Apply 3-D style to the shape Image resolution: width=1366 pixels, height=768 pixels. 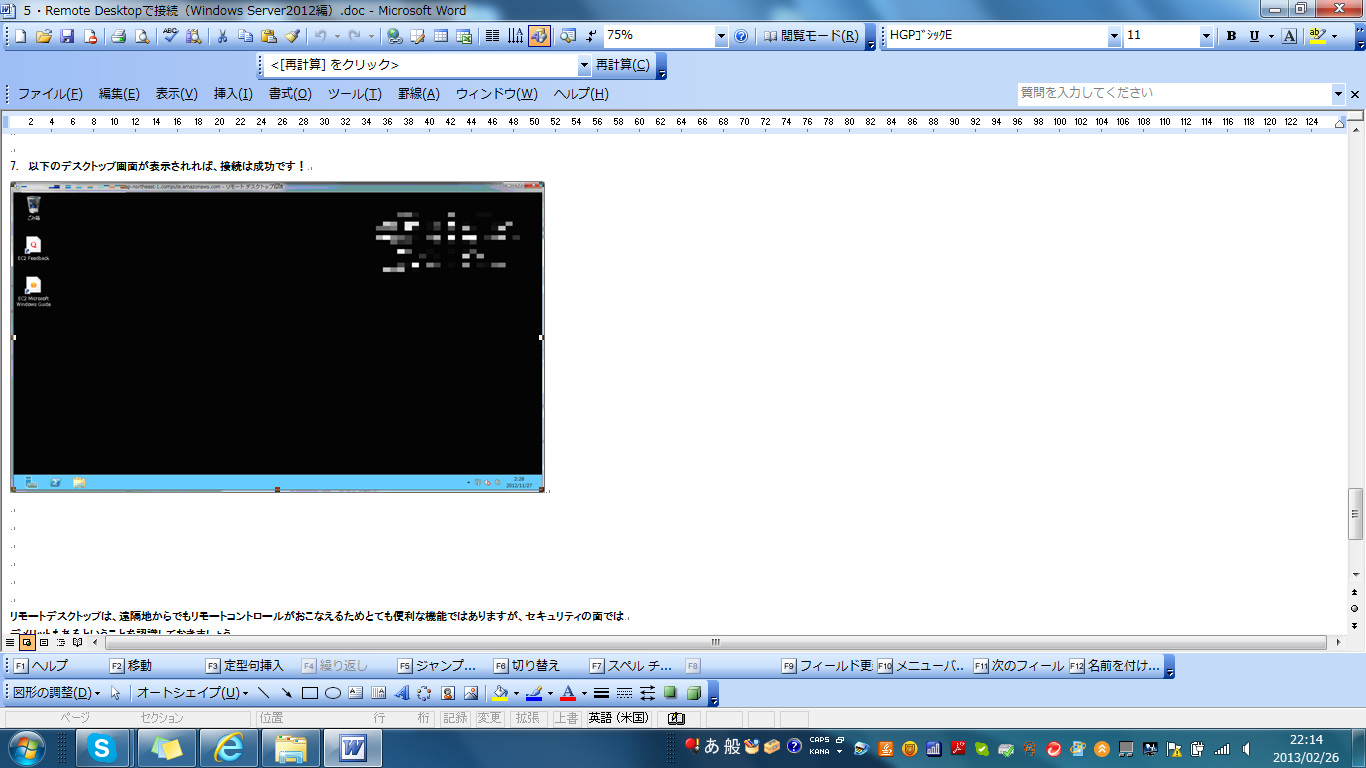click(x=693, y=693)
